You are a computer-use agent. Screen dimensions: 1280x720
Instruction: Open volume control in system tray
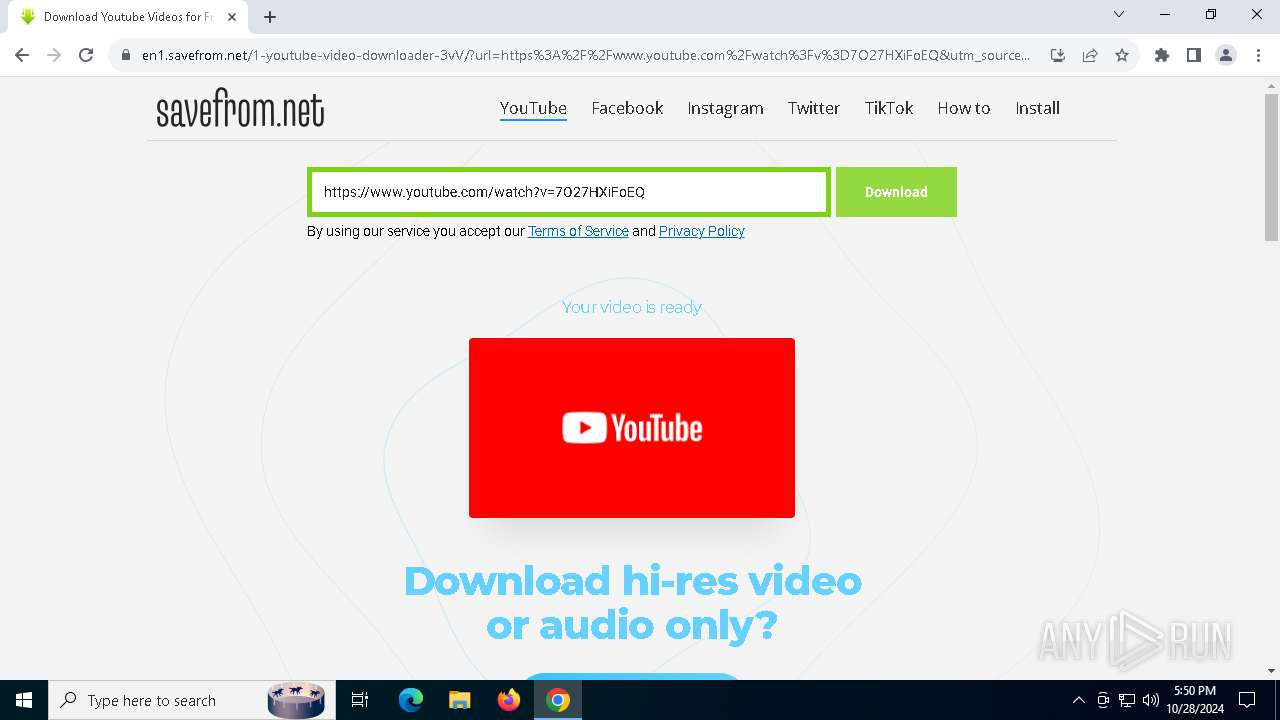coord(1151,700)
